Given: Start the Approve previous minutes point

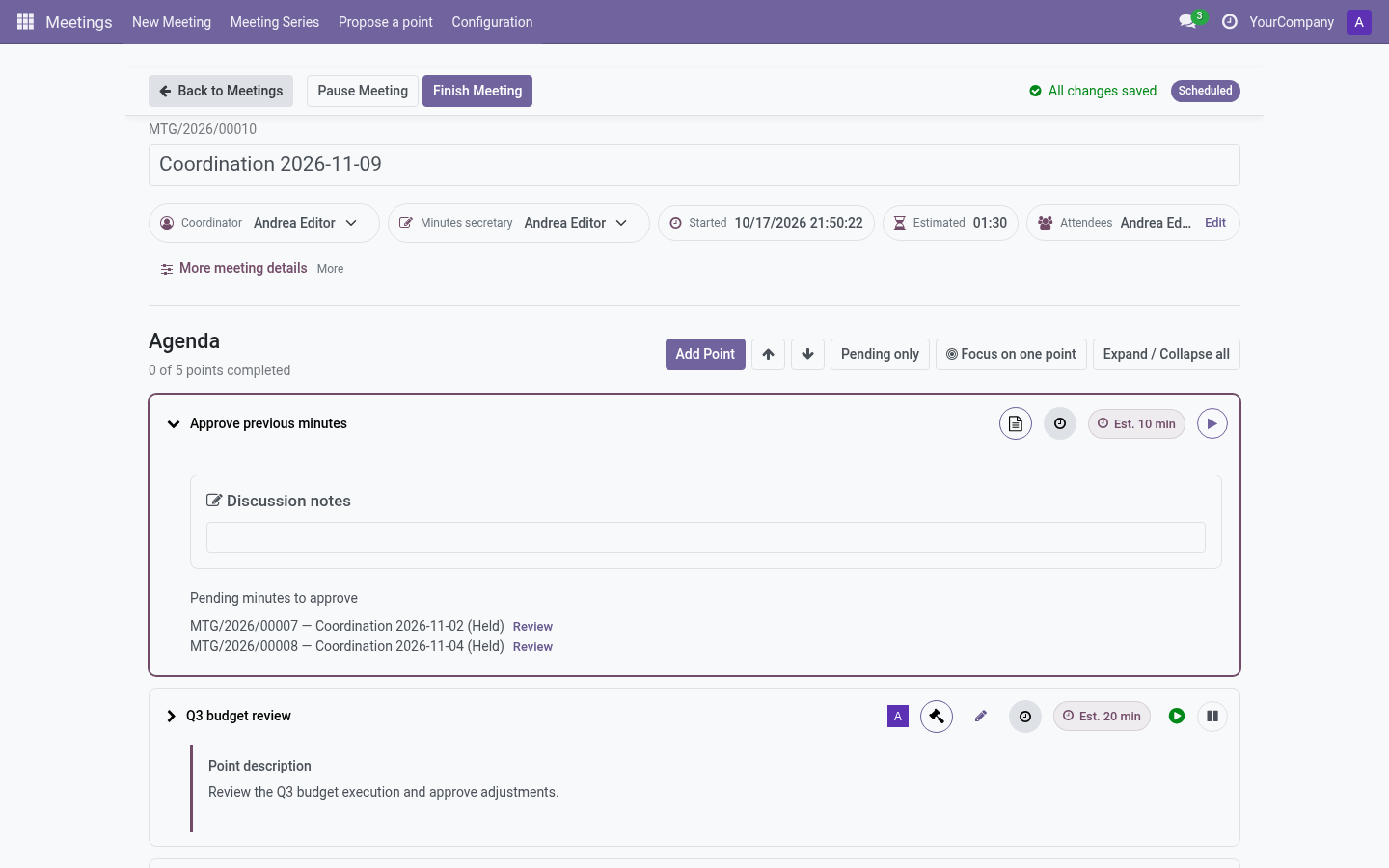Looking at the screenshot, I should (x=1212, y=423).
